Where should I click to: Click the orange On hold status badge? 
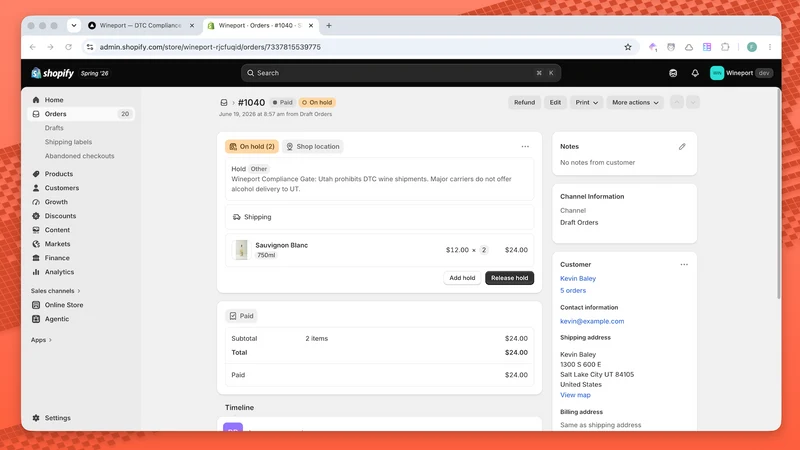coord(317,103)
